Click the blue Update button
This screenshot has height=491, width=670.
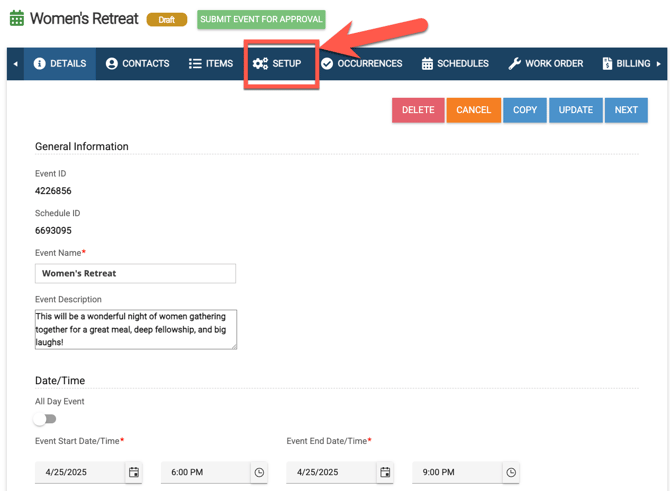[x=575, y=110]
